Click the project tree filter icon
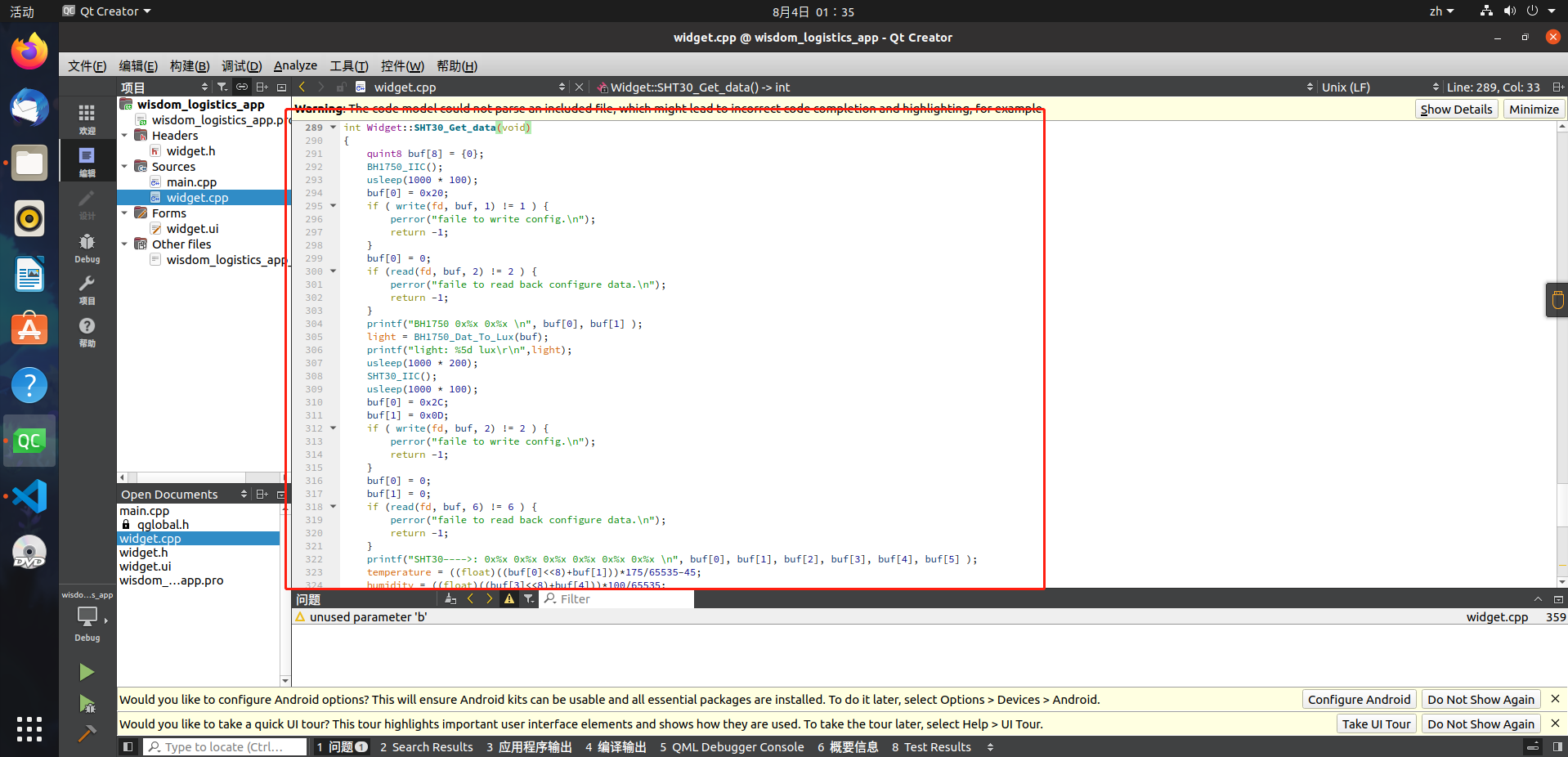 pyautogui.click(x=222, y=87)
